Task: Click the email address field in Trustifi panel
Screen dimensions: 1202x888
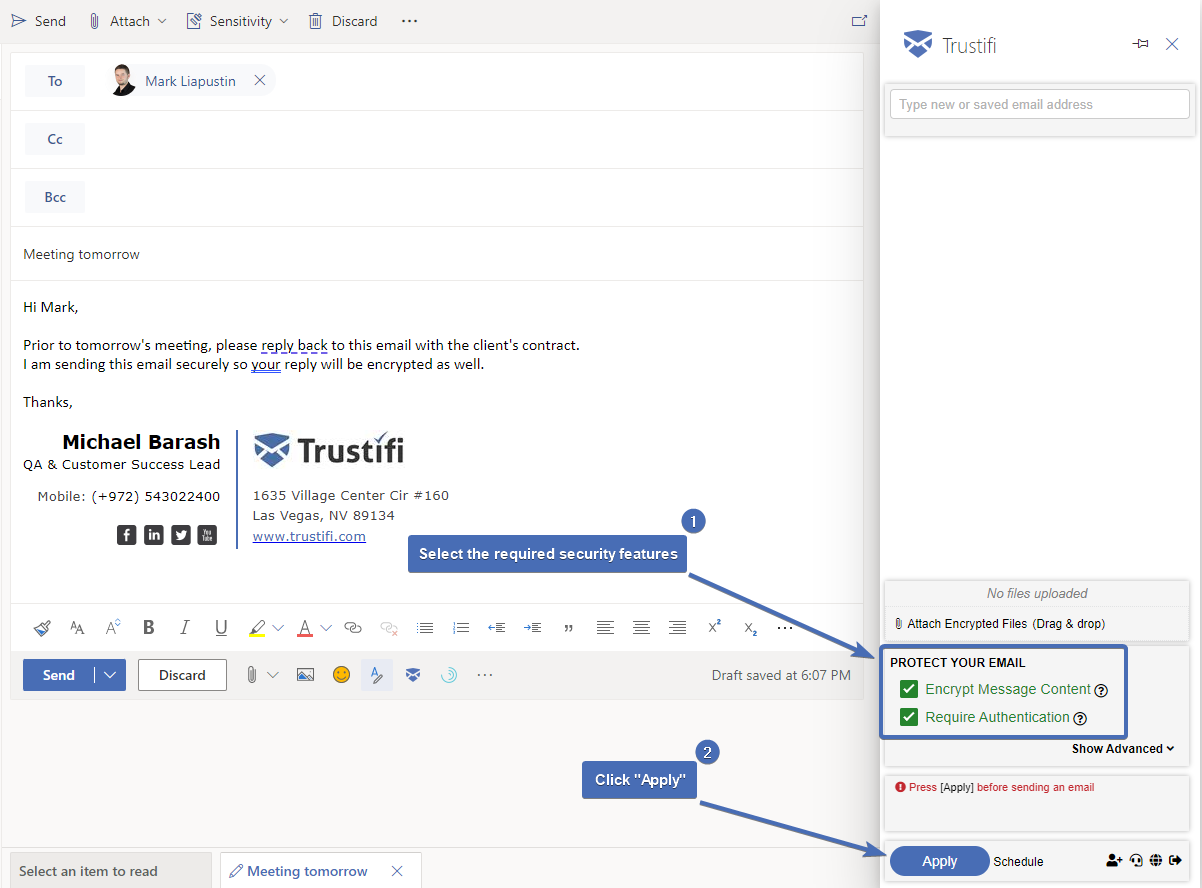Action: click(x=1040, y=104)
